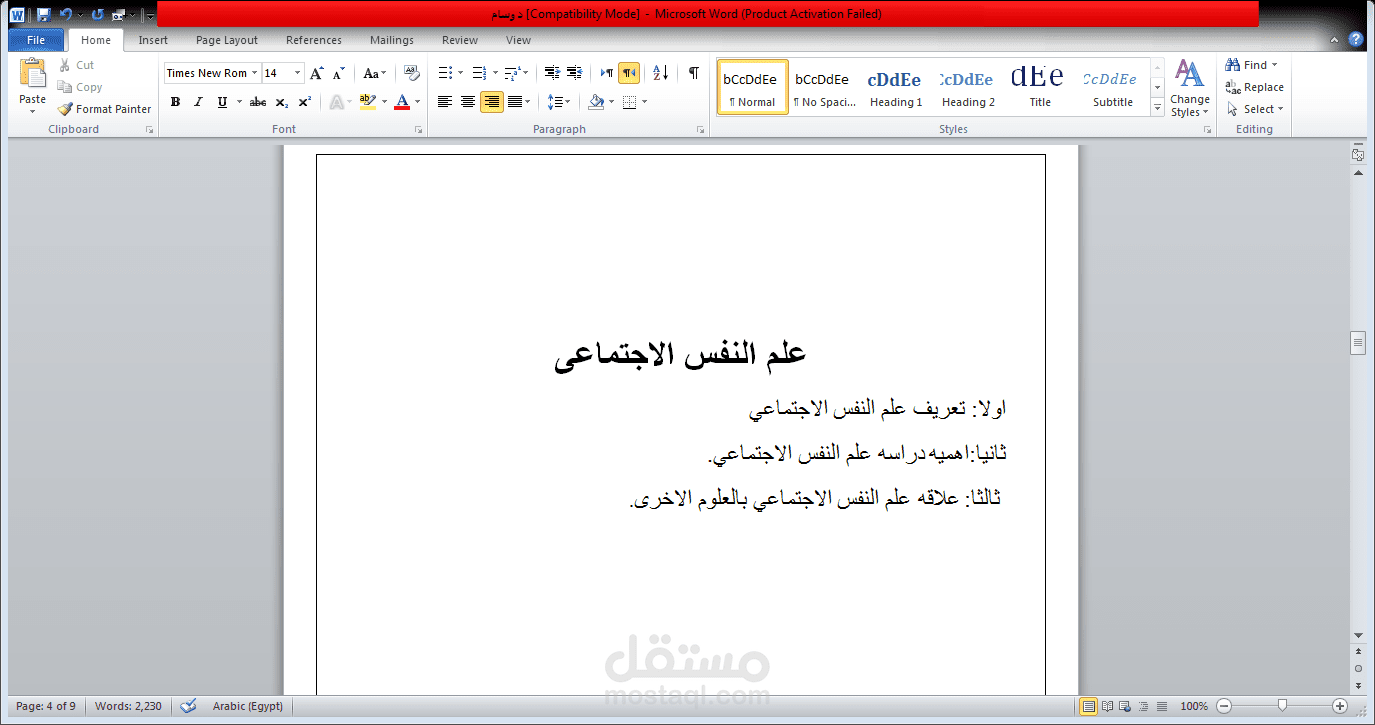Click the zoom slider handle
Image resolution: width=1375 pixels, height=725 pixels.
tap(1282, 706)
